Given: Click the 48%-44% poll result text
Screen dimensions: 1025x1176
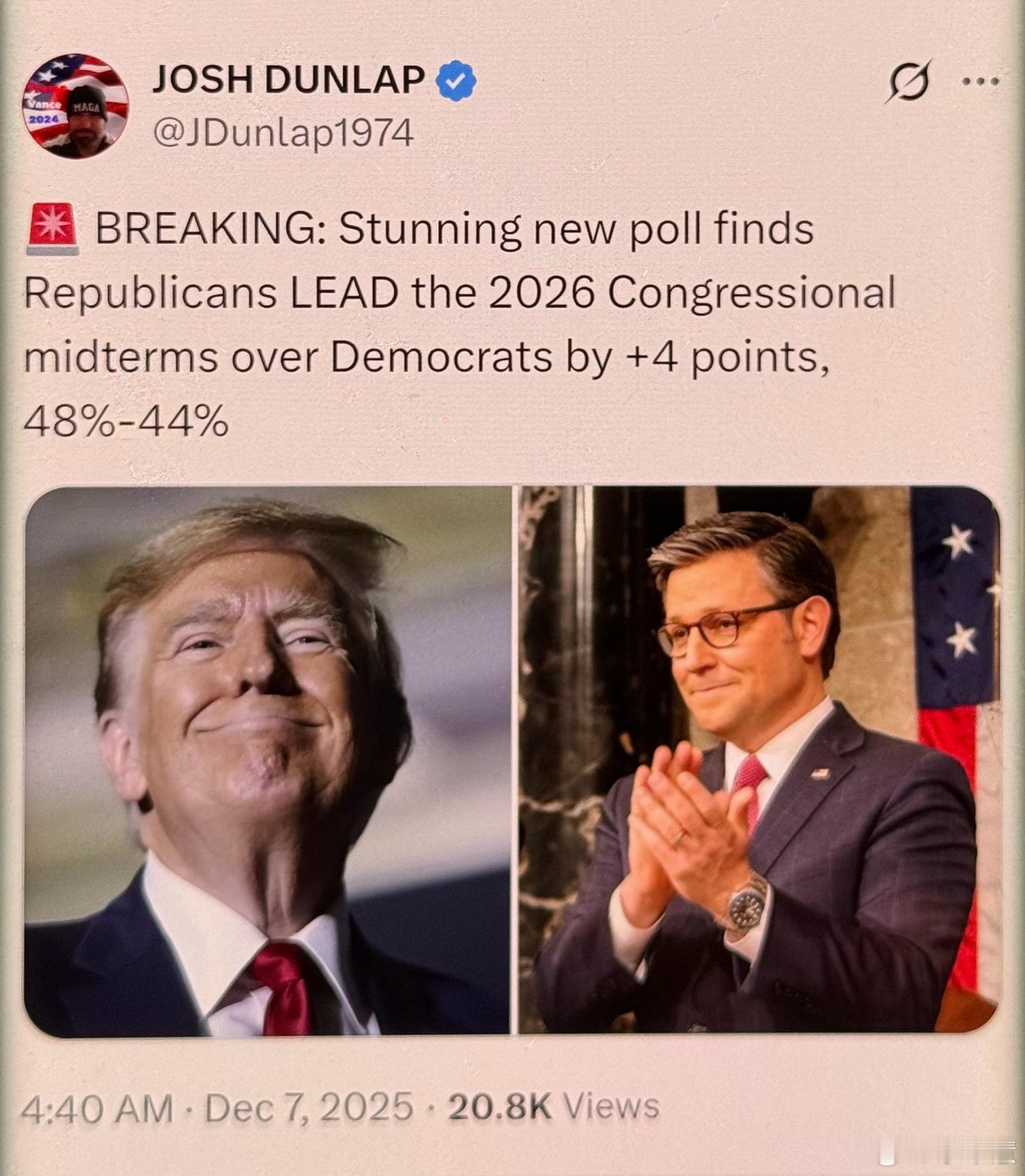Looking at the screenshot, I should pos(126,423).
